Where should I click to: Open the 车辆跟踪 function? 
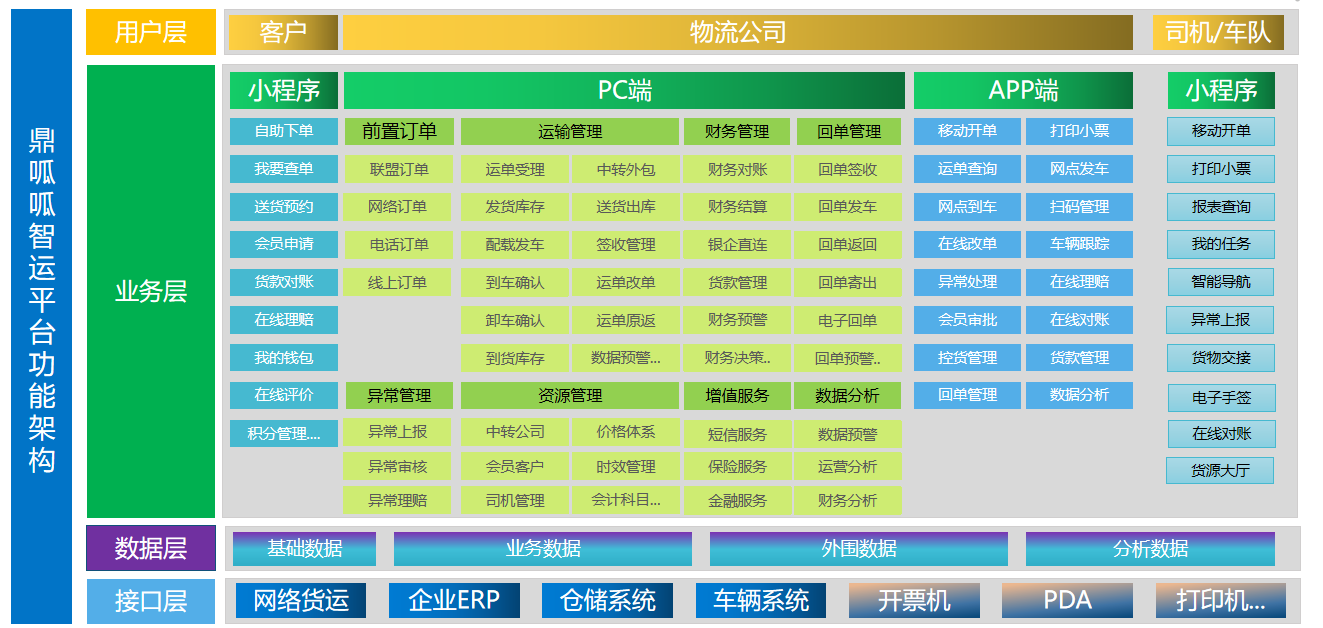(1078, 244)
